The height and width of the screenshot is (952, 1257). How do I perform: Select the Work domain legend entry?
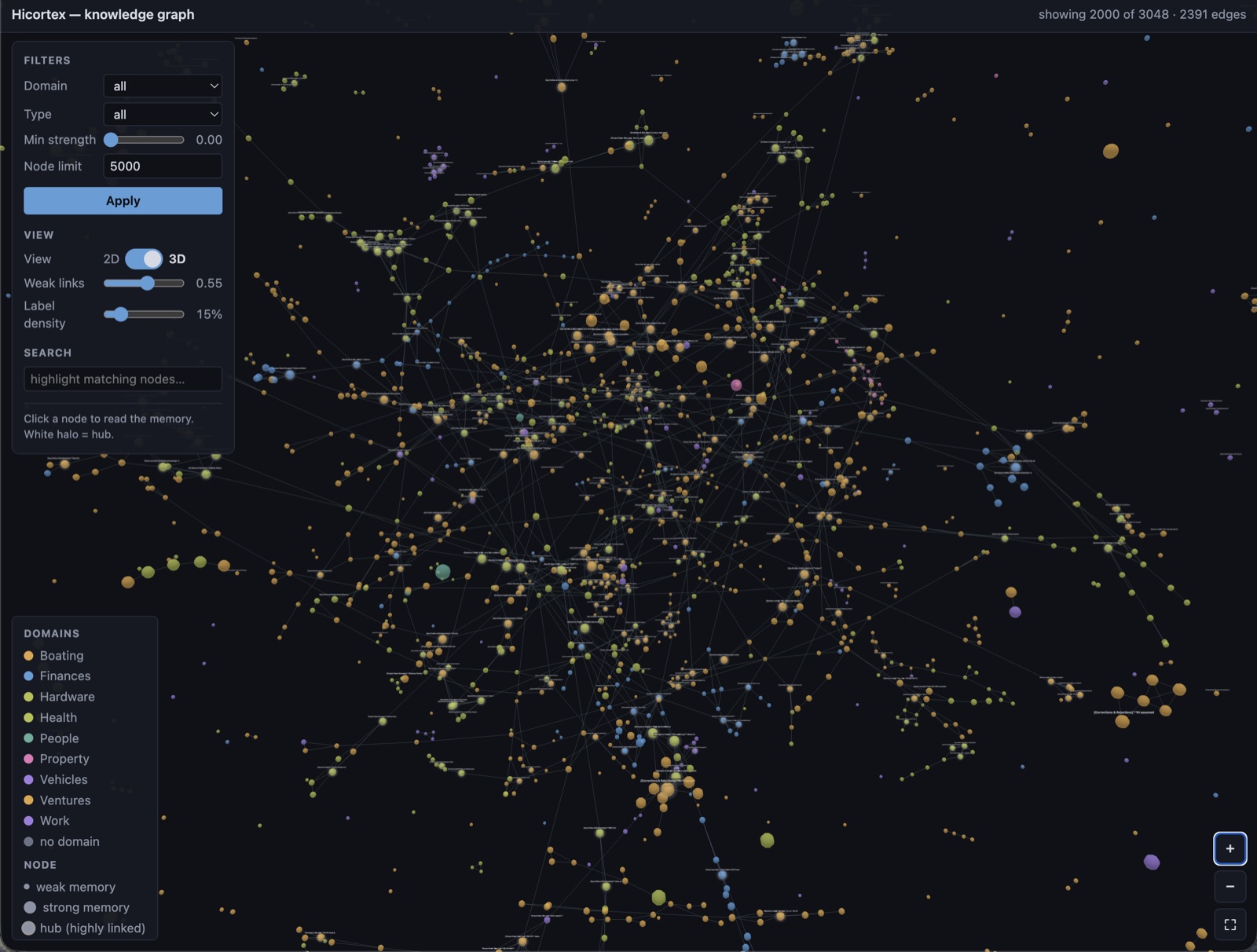pos(46,820)
